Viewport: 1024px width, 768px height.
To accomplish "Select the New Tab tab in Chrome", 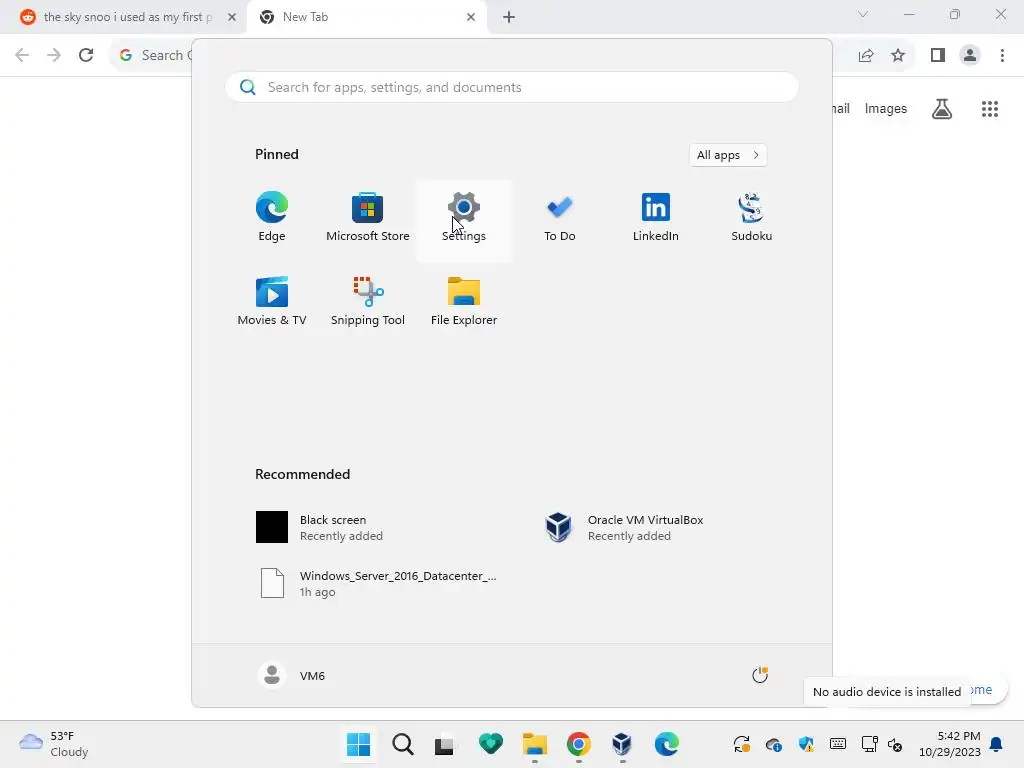I will tap(366, 17).
